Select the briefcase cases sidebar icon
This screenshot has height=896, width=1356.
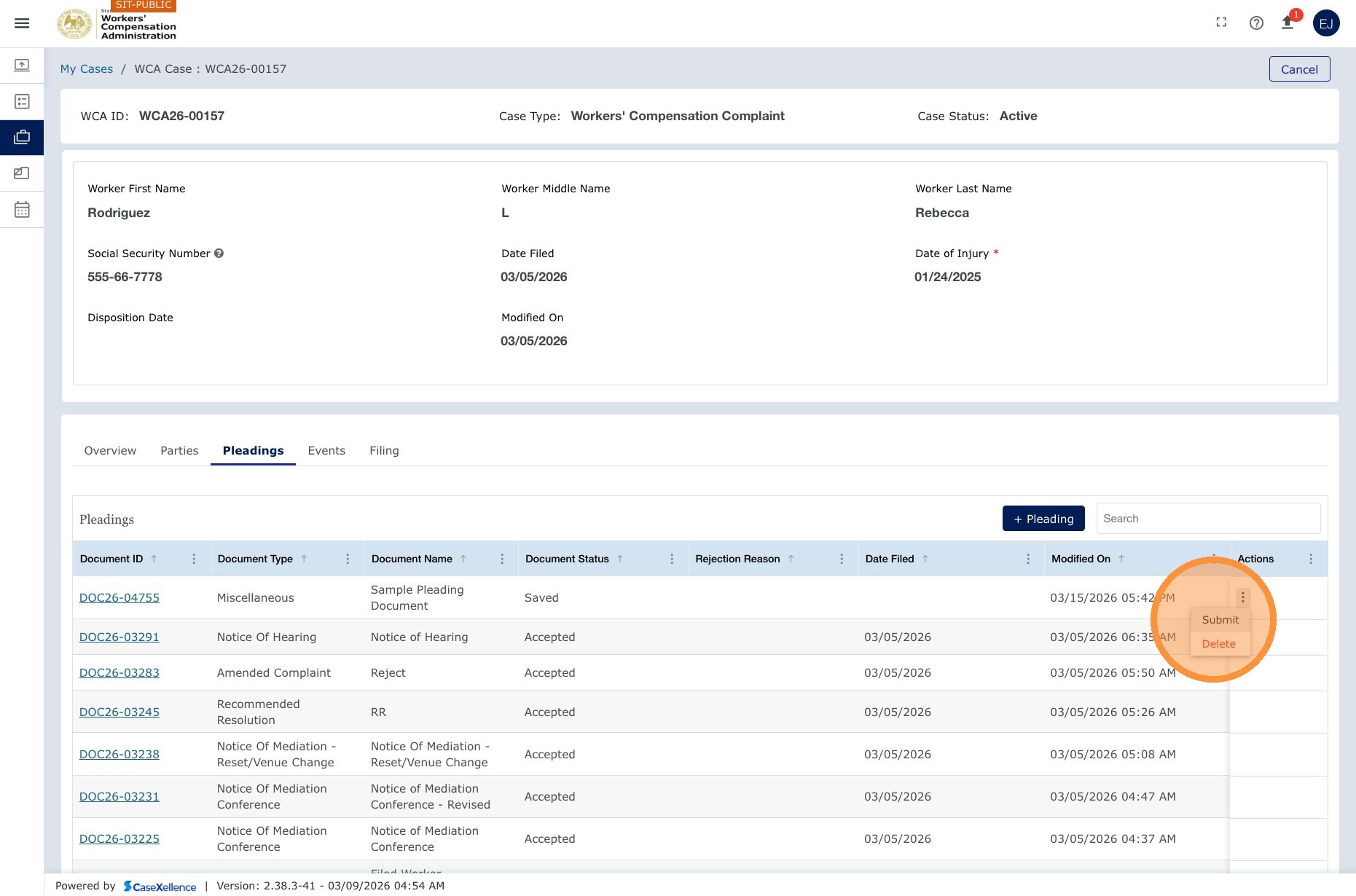tap(22, 138)
